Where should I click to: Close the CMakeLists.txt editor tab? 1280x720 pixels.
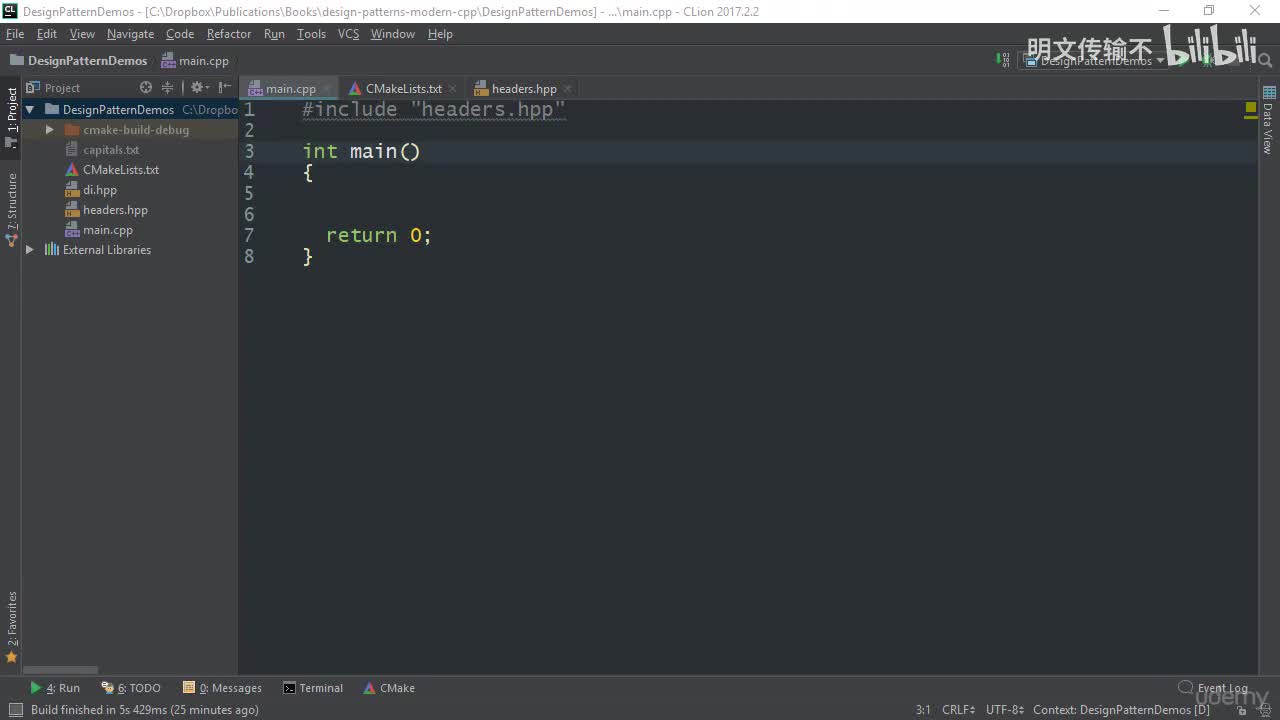pos(452,89)
